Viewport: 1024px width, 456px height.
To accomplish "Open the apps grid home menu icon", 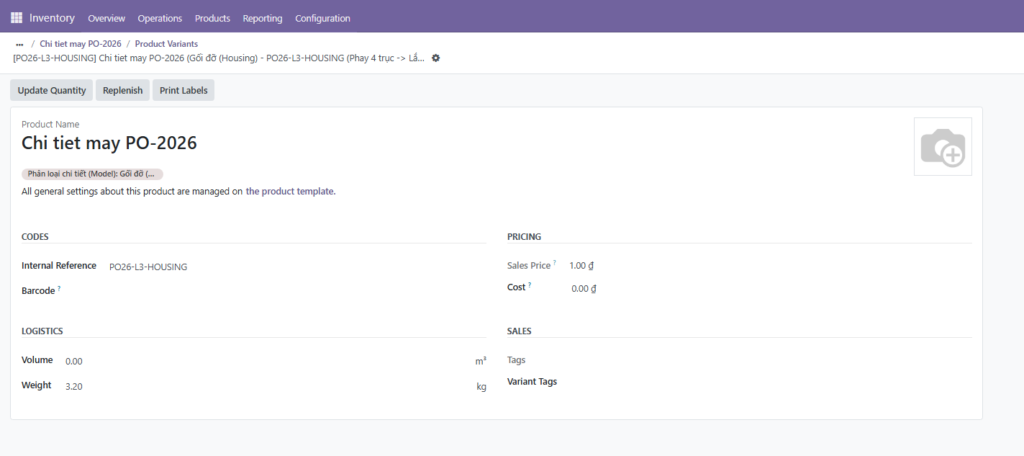I will click(16, 18).
